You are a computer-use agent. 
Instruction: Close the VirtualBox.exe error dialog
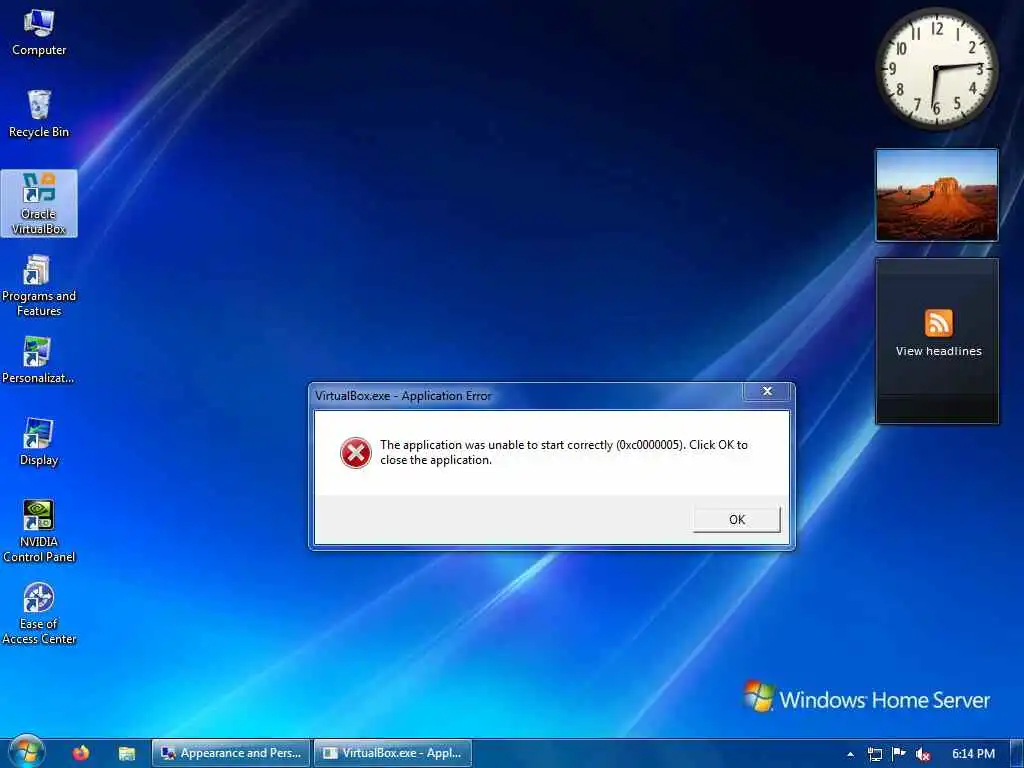click(767, 391)
